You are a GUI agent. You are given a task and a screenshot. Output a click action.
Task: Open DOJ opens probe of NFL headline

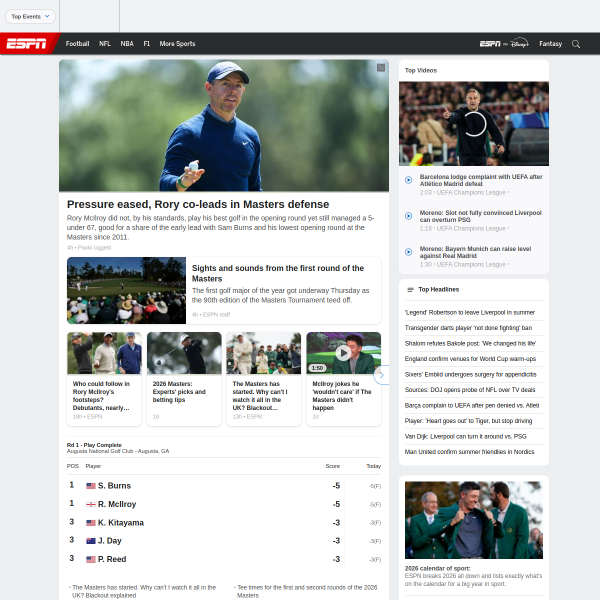470,390
